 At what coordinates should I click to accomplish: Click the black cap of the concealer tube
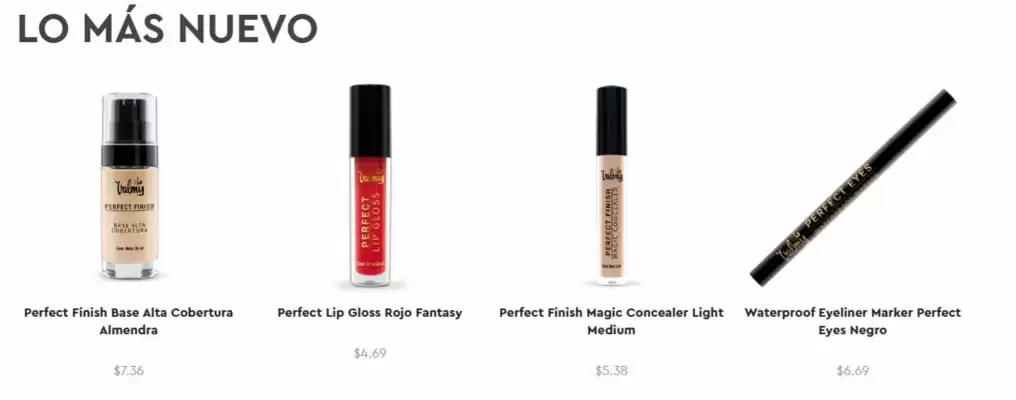(612, 120)
